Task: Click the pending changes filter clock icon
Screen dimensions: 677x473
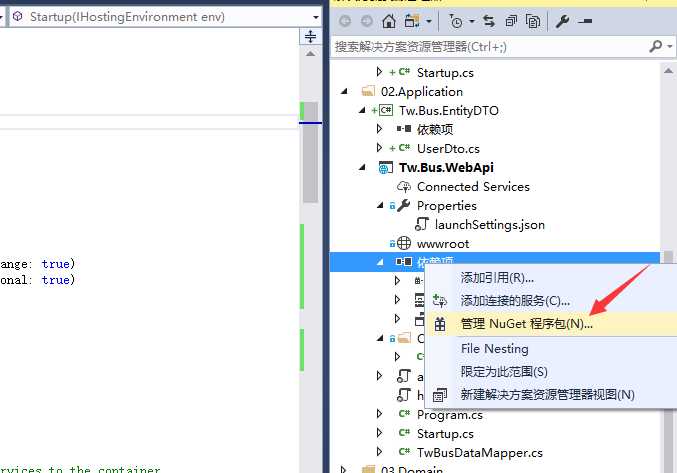Action: (456, 21)
